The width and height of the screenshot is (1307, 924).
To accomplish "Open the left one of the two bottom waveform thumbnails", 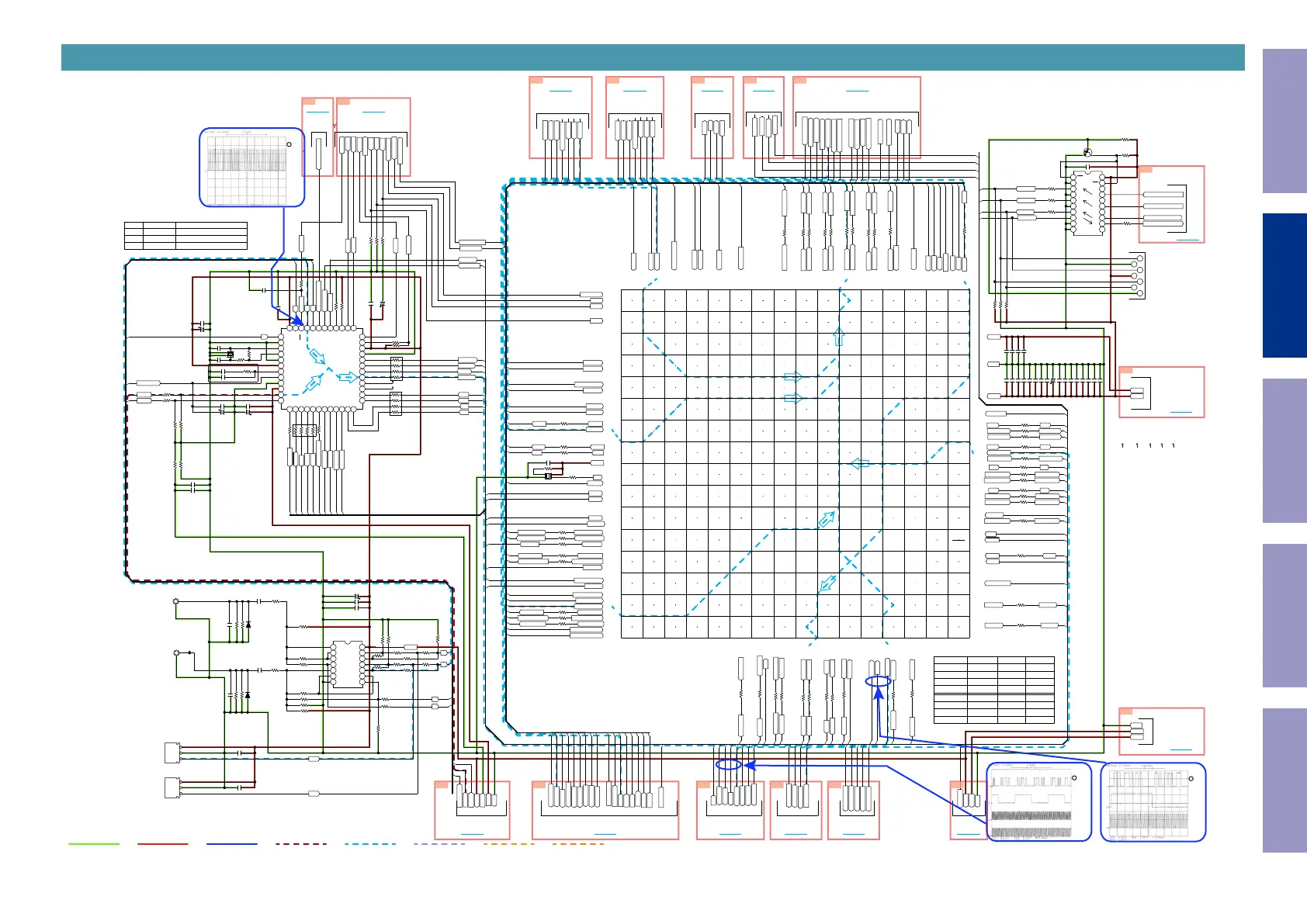I will click(x=1039, y=802).
